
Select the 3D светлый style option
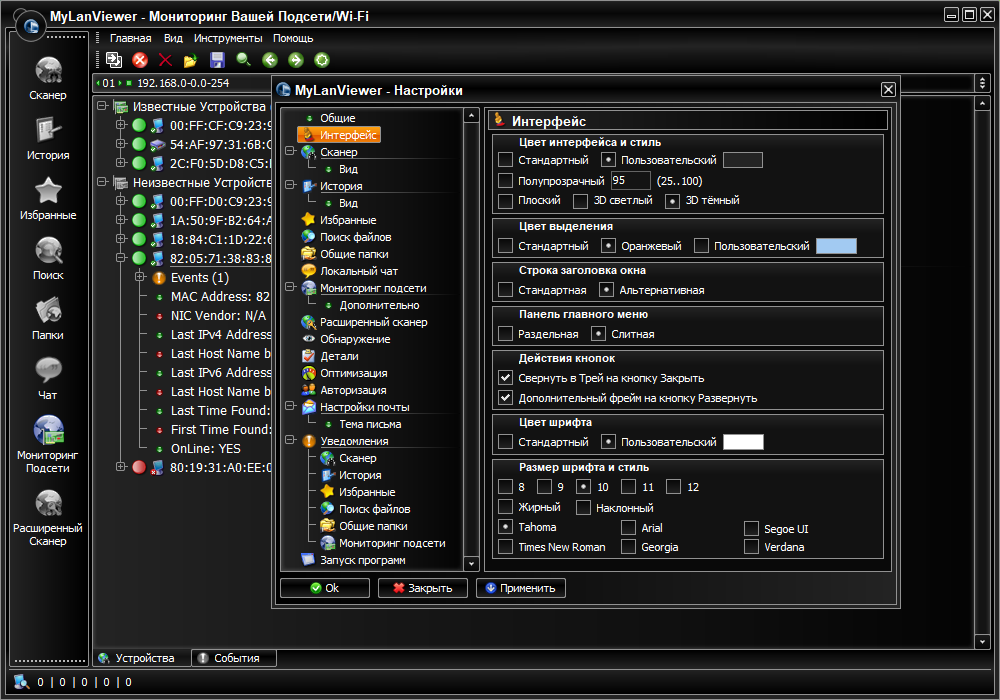[x=580, y=201]
